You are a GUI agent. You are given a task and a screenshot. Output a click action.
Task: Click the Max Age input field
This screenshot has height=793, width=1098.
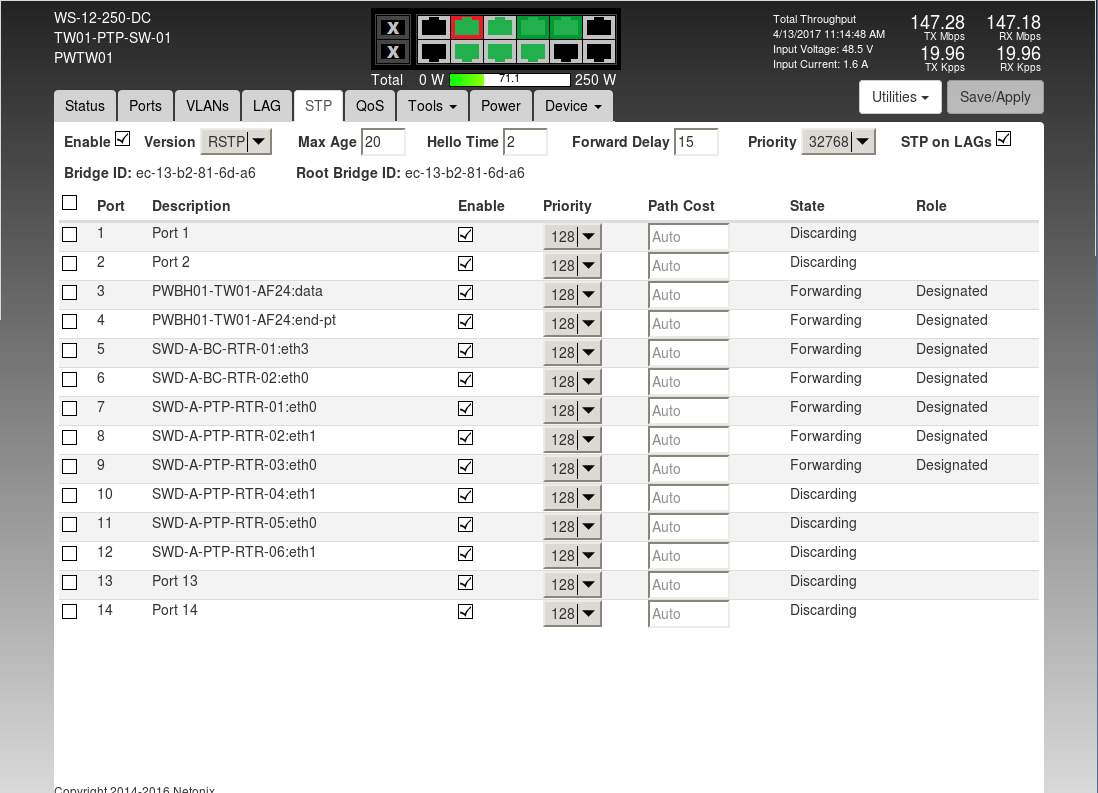click(383, 142)
